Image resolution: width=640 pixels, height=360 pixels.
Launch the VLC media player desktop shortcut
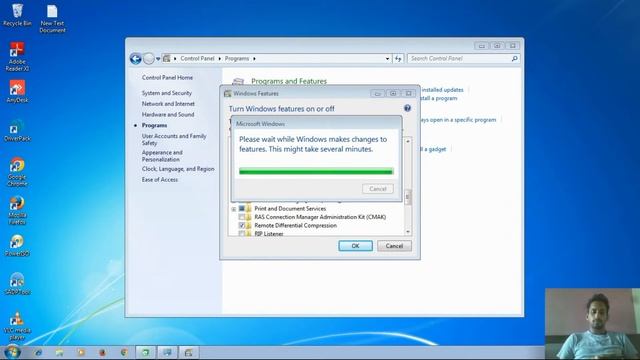pyautogui.click(x=17, y=325)
